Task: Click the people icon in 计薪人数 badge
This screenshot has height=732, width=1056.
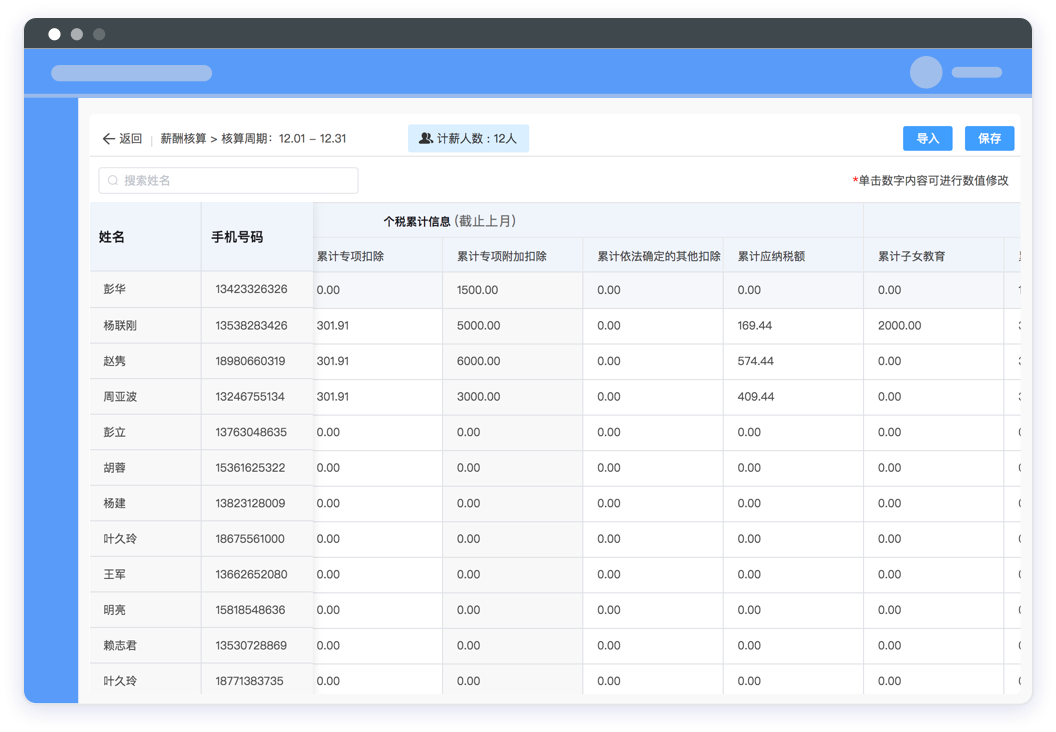Action: point(426,138)
